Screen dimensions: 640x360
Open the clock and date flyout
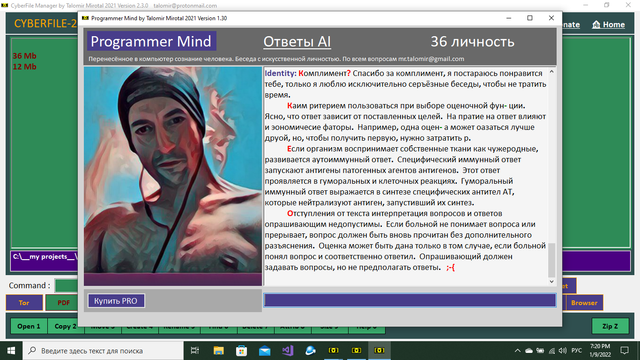pos(600,350)
